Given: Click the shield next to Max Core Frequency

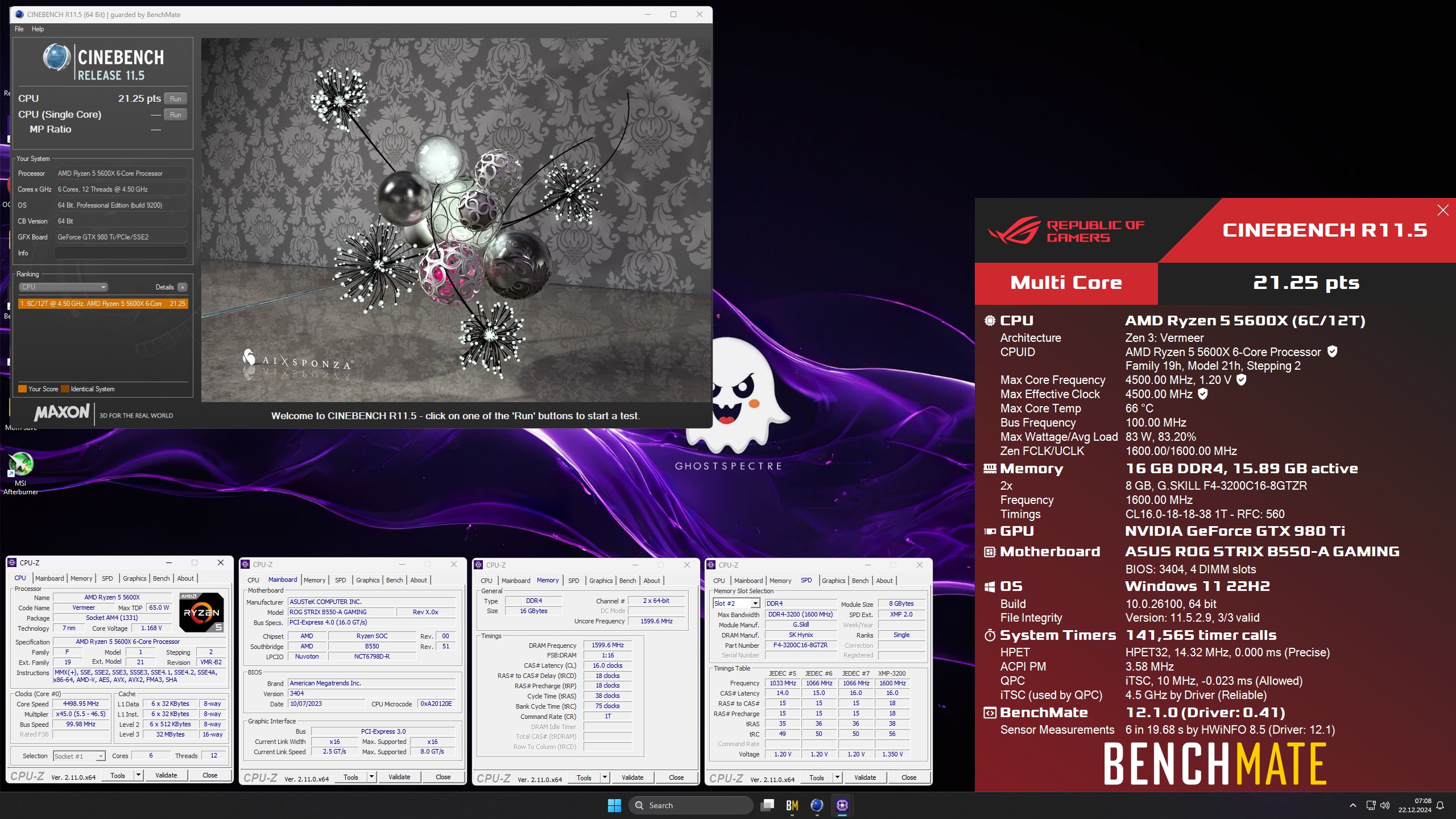Looking at the screenshot, I should [x=1242, y=379].
